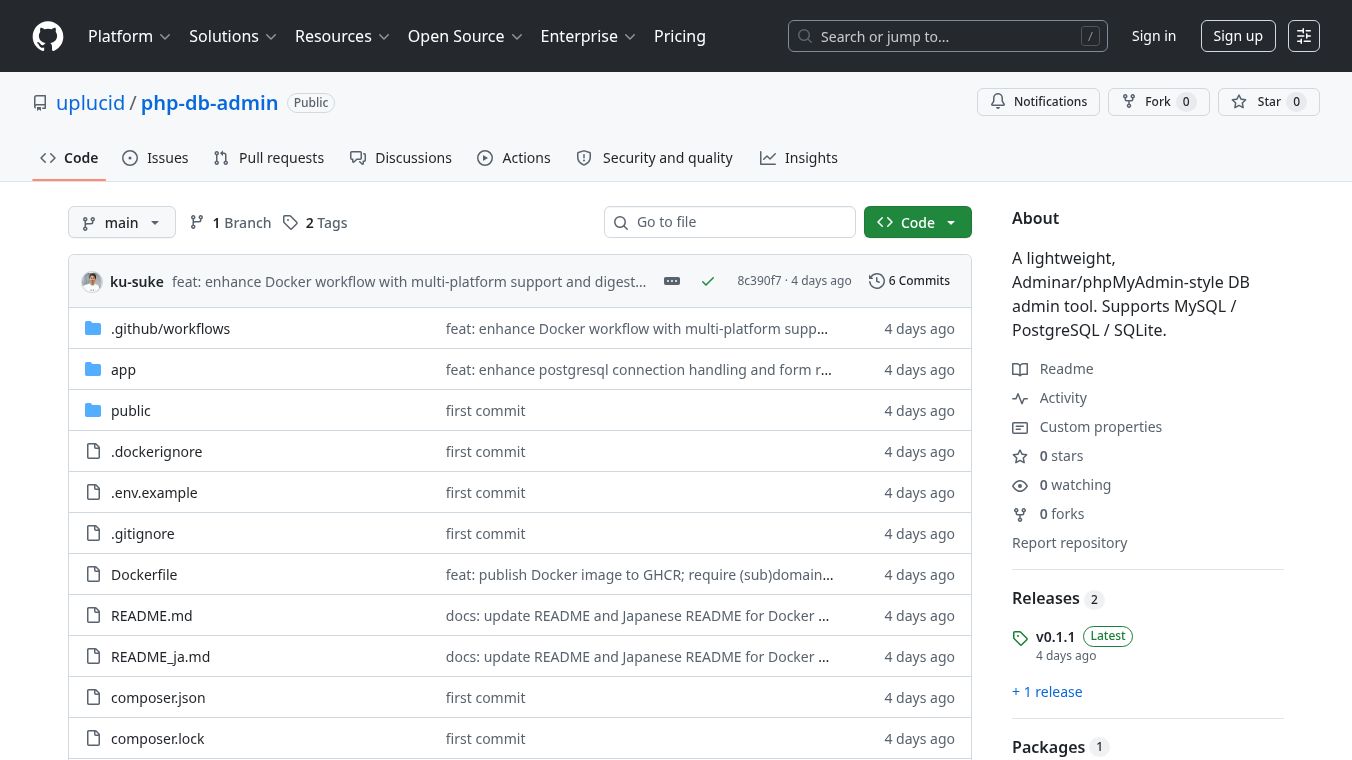Click the Notifications button
Screen dimensions: 1352x760
pyautogui.click(x=1039, y=102)
